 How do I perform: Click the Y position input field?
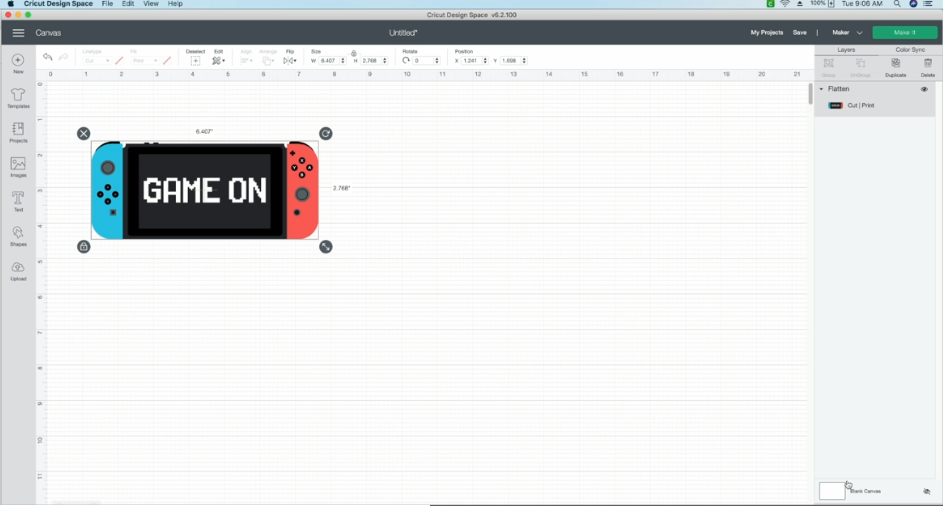(x=511, y=61)
